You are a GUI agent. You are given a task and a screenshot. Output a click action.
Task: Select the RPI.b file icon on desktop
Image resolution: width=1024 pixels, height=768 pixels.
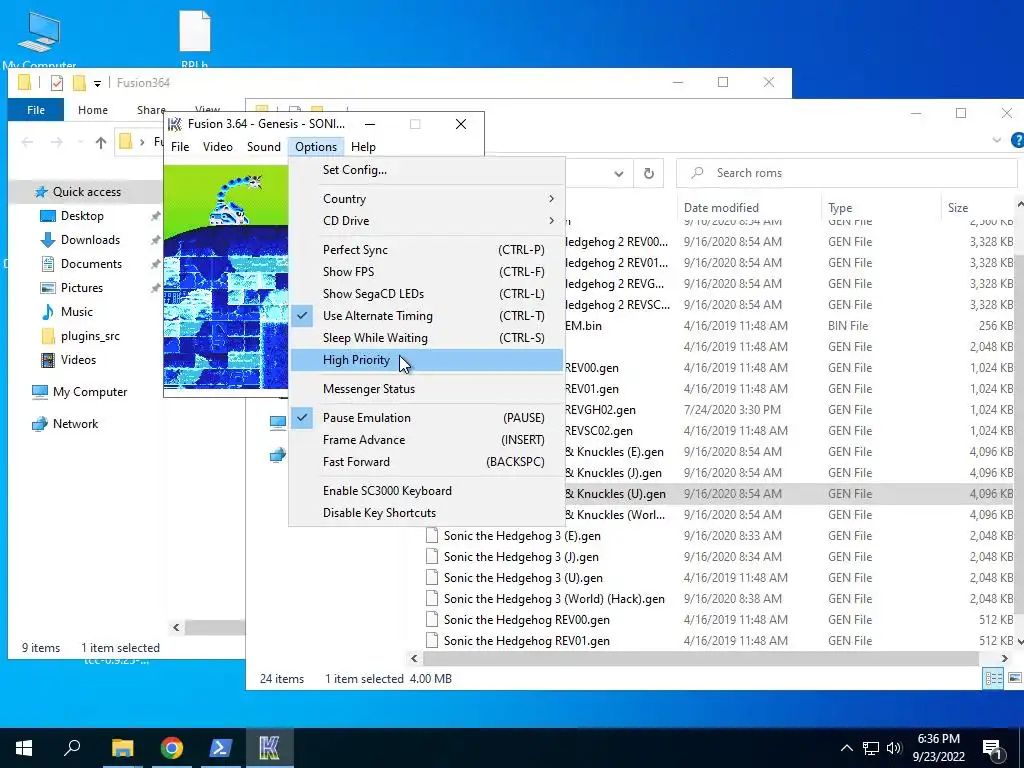195,39
